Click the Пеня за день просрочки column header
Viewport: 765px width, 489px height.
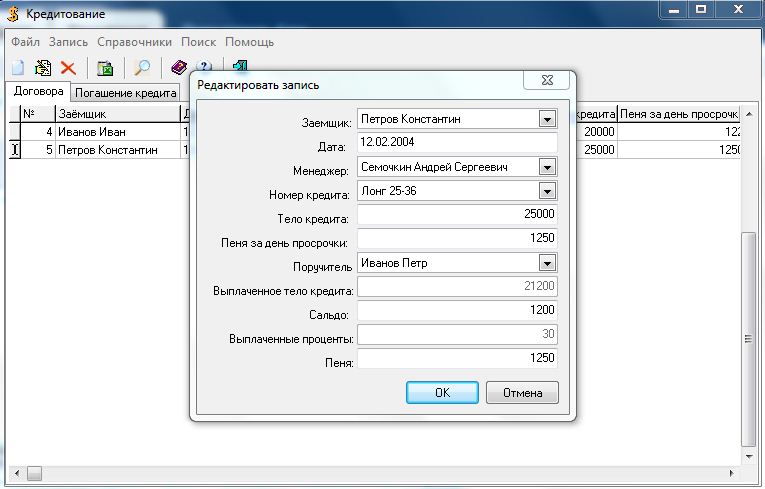pyautogui.click(x=679, y=114)
